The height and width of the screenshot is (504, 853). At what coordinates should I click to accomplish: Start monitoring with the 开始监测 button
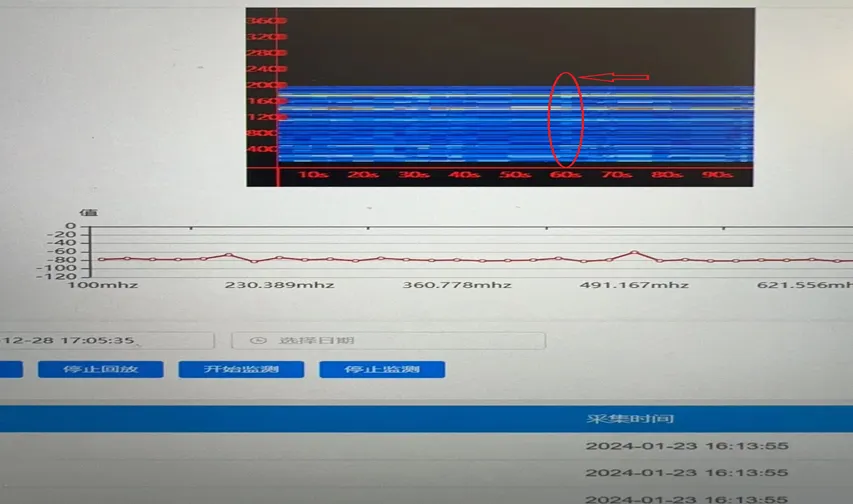241,370
